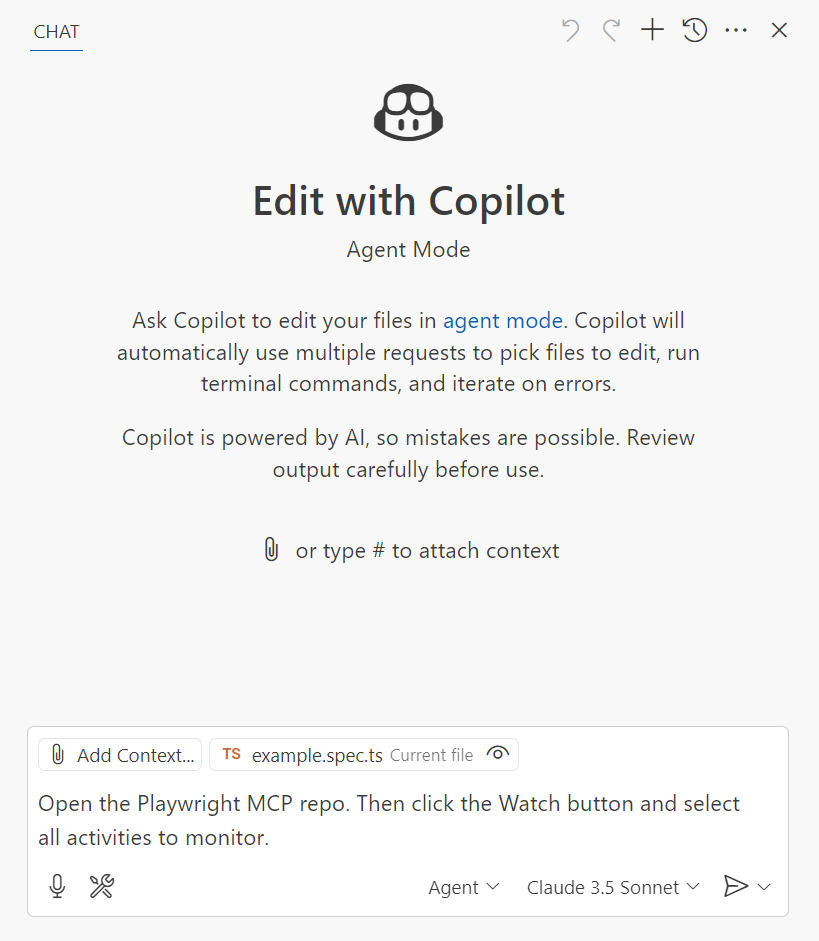Open the more actions ellipsis menu
The height and width of the screenshot is (941, 819).
[x=736, y=31]
